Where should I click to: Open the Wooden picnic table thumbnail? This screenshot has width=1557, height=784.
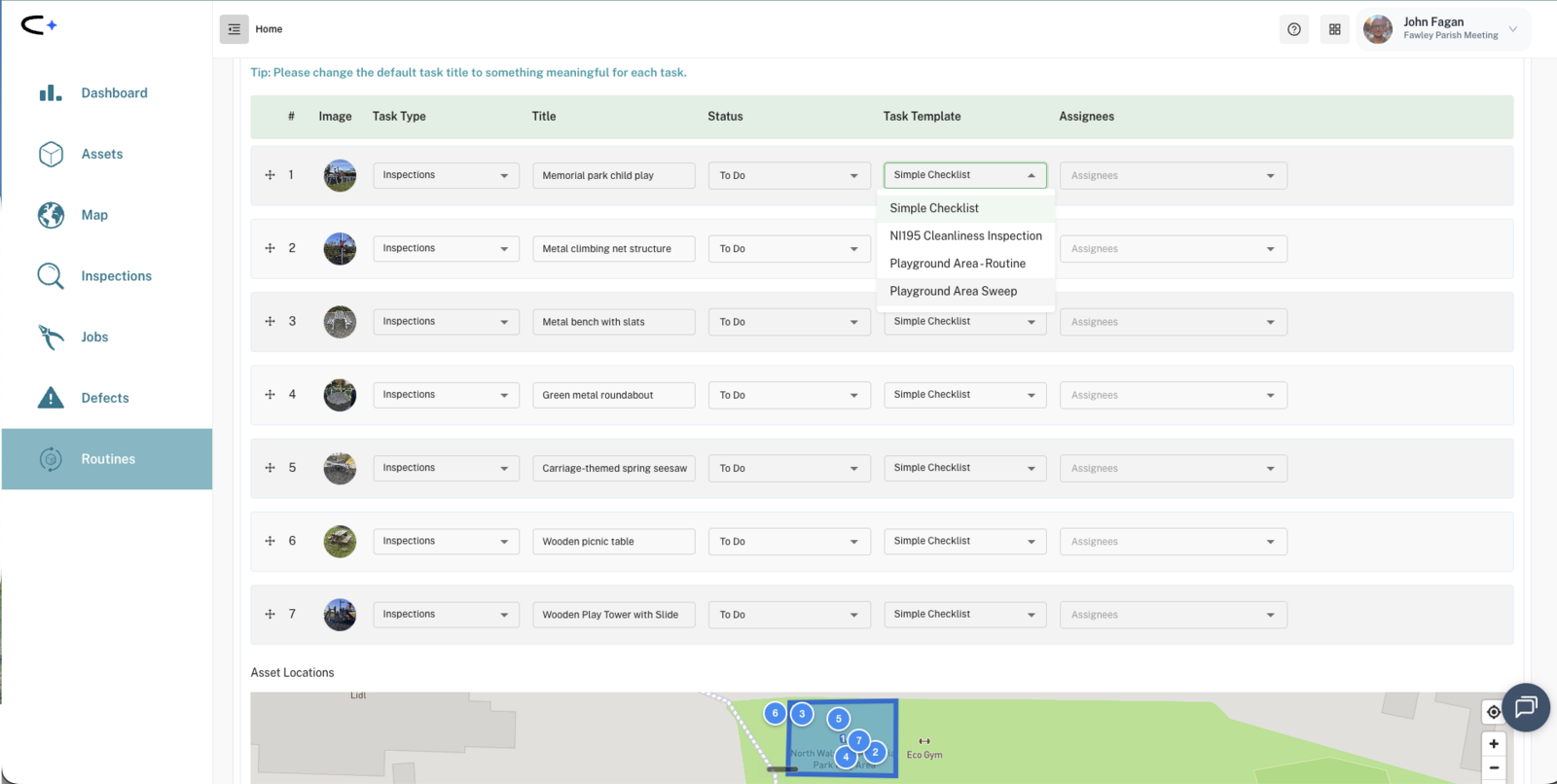coord(340,541)
